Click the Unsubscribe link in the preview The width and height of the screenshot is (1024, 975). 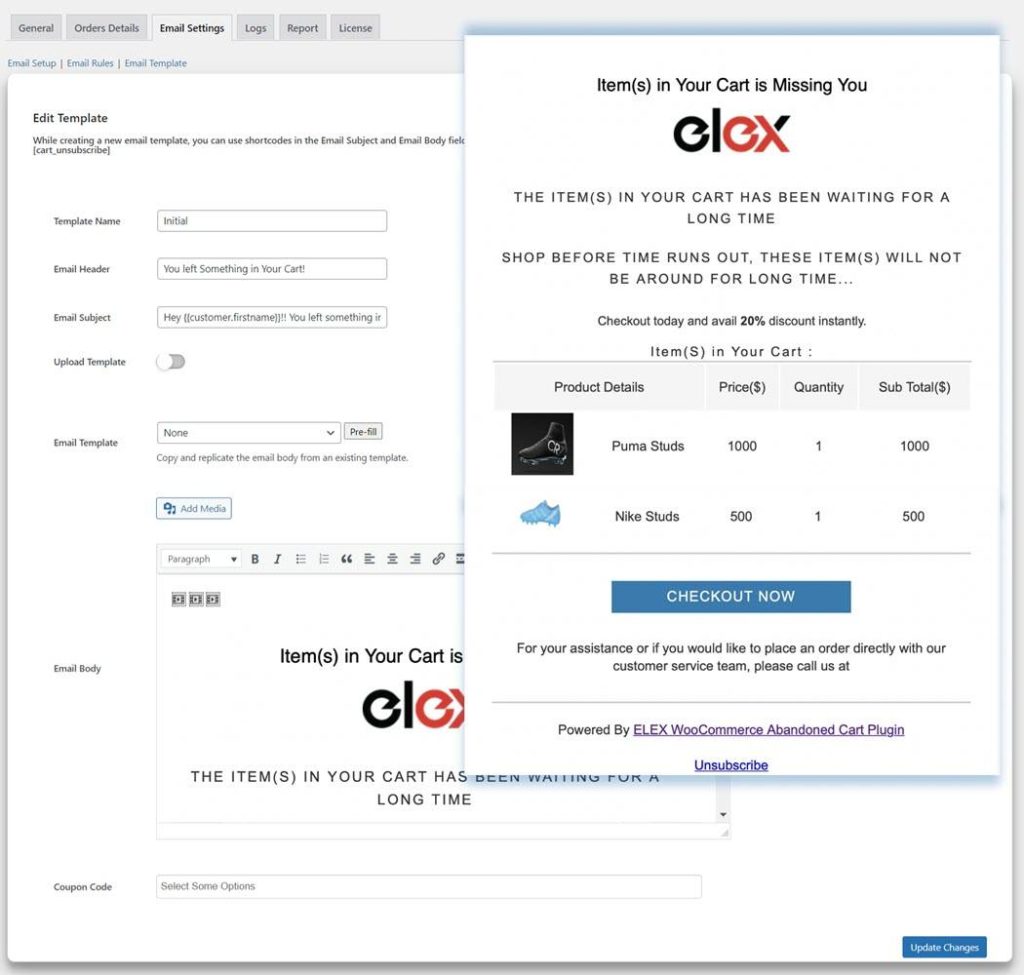click(x=731, y=765)
